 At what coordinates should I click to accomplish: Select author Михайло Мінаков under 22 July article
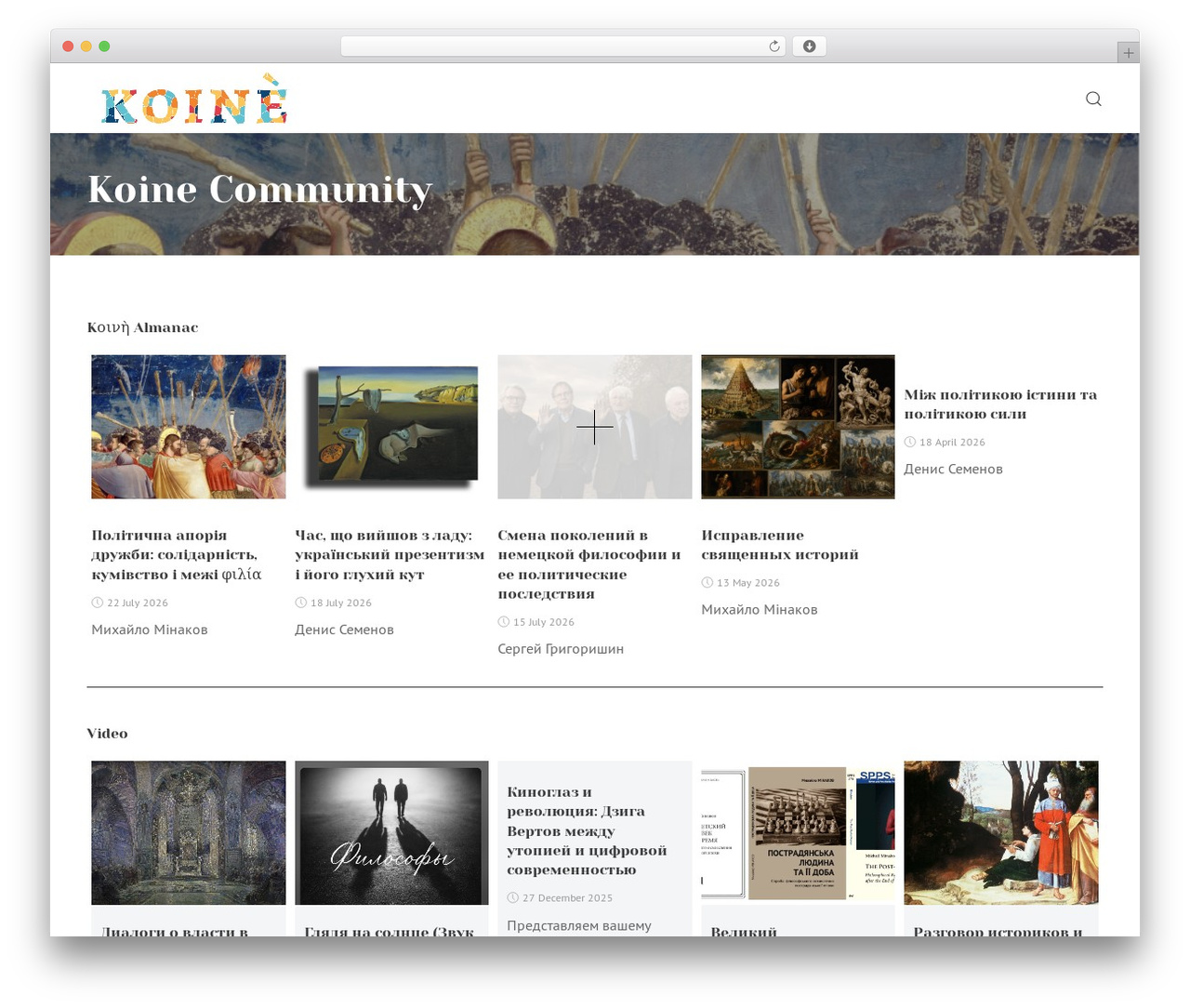tap(150, 630)
